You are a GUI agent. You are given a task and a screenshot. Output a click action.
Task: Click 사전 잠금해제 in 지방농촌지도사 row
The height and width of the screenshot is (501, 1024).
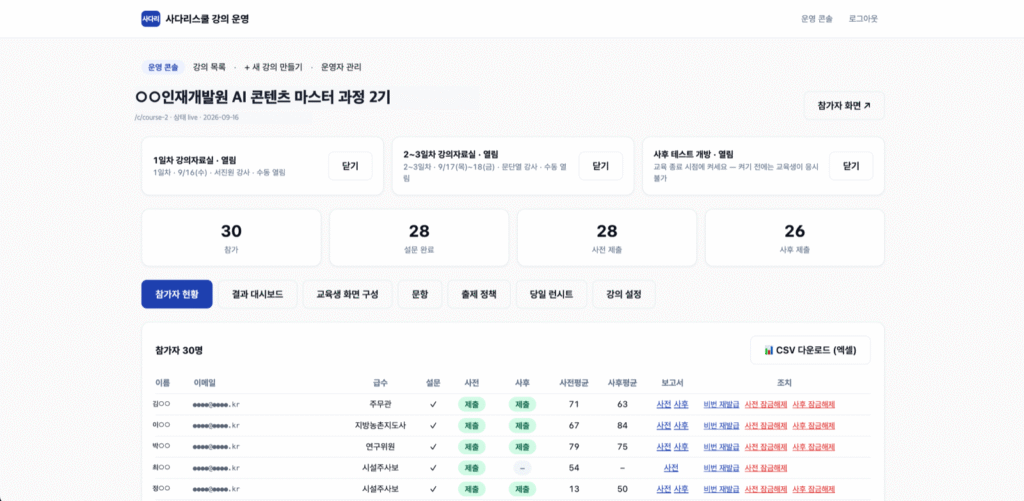pos(765,426)
